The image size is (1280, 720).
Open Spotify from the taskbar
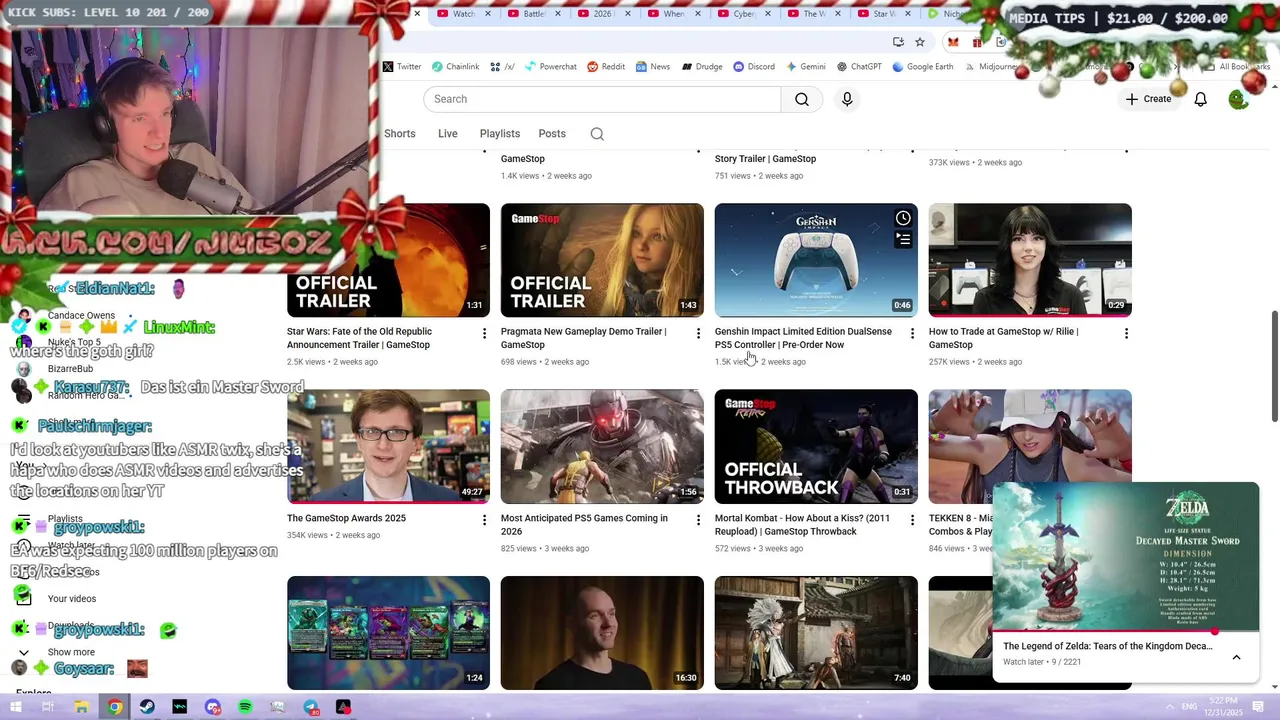[x=245, y=707]
